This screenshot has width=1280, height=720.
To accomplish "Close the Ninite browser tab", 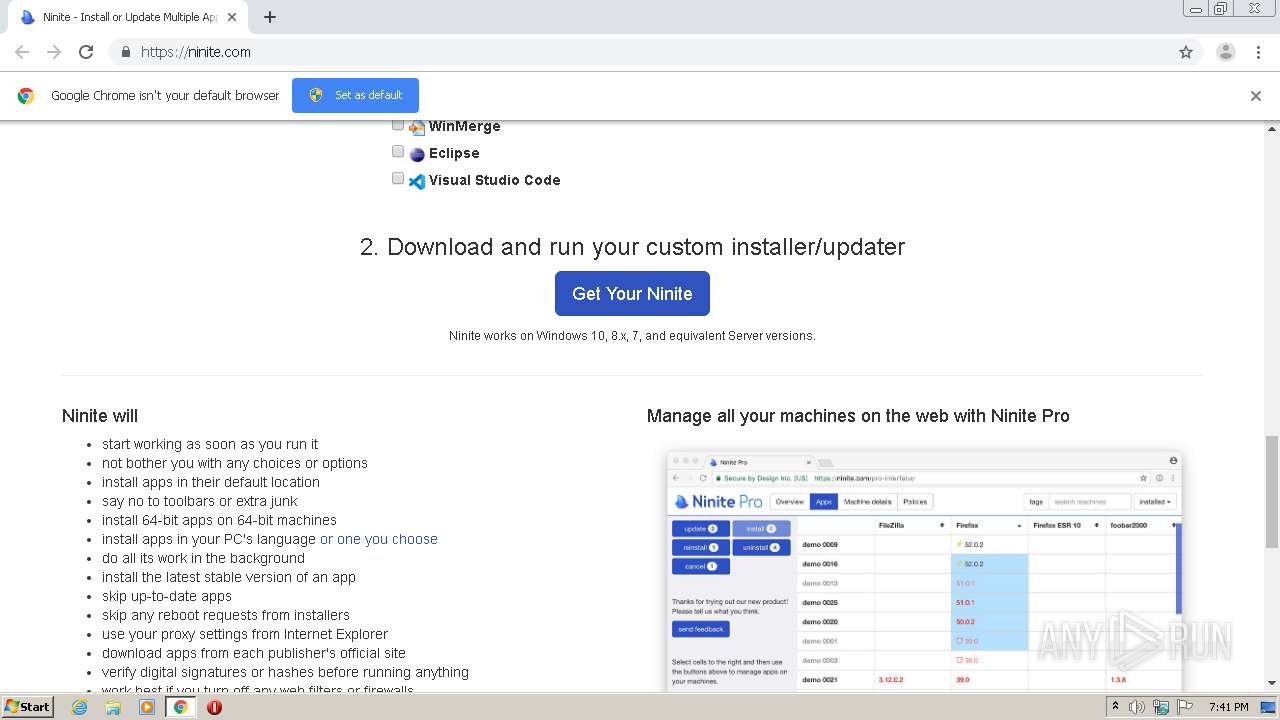I will tap(233, 17).
